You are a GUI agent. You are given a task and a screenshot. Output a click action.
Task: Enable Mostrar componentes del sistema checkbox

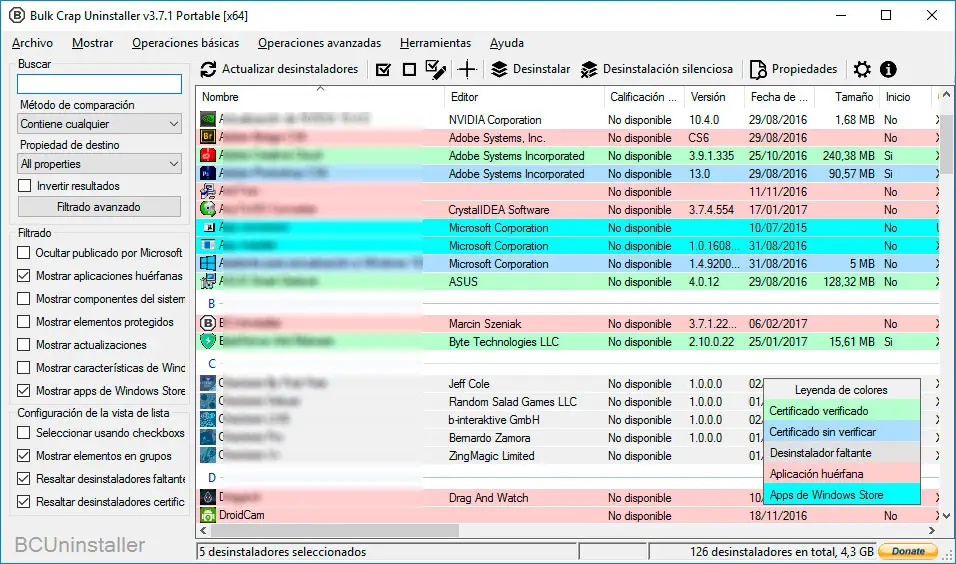pos(23,299)
